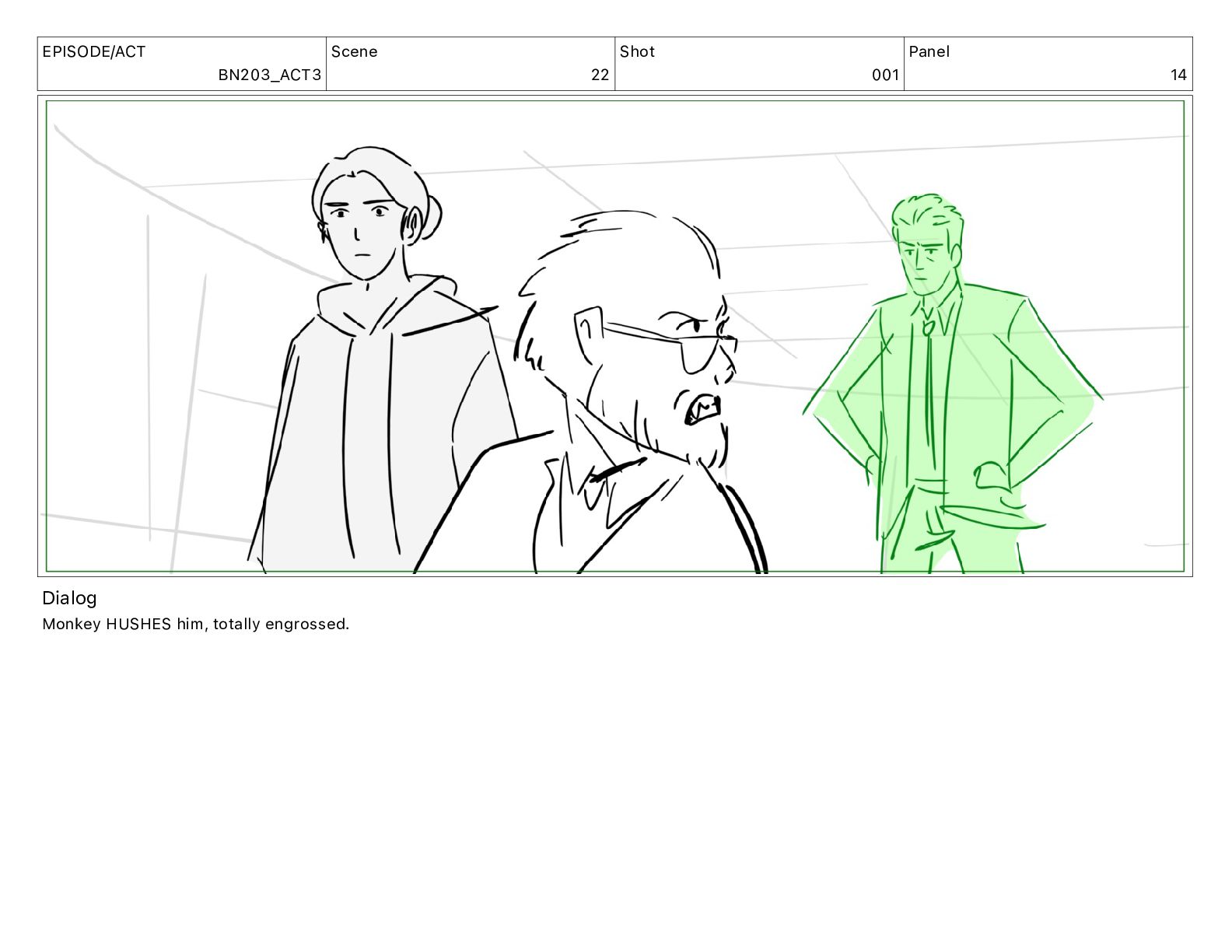This screenshot has width=1232, height=952.
Task: Select panel number 14
Action: (x=1178, y=75)
